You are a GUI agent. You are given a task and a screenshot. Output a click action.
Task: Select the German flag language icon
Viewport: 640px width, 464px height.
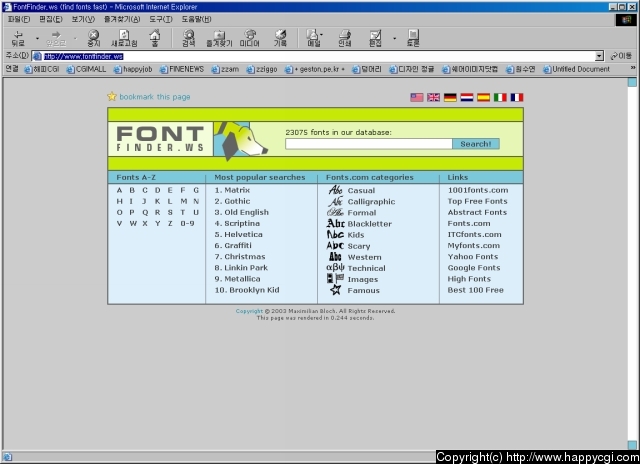(450, 97)
